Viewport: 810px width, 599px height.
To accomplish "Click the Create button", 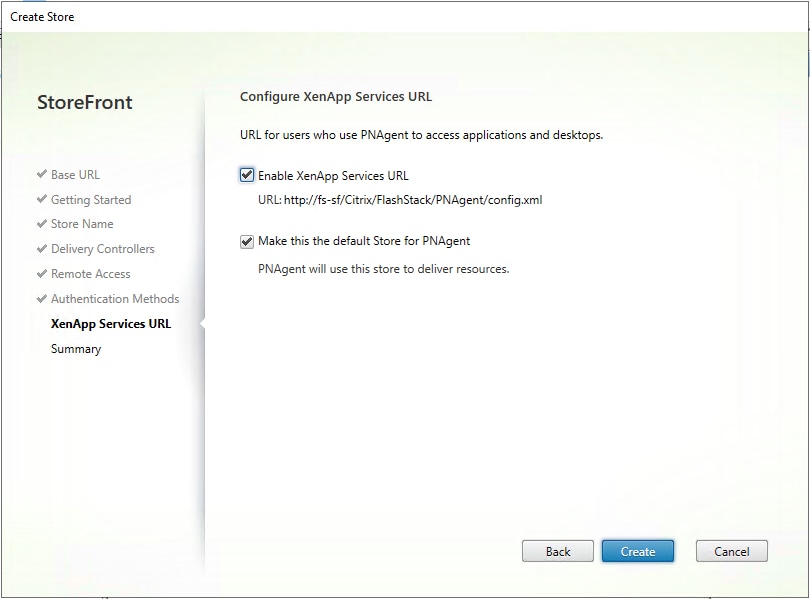I will (638, 551).
